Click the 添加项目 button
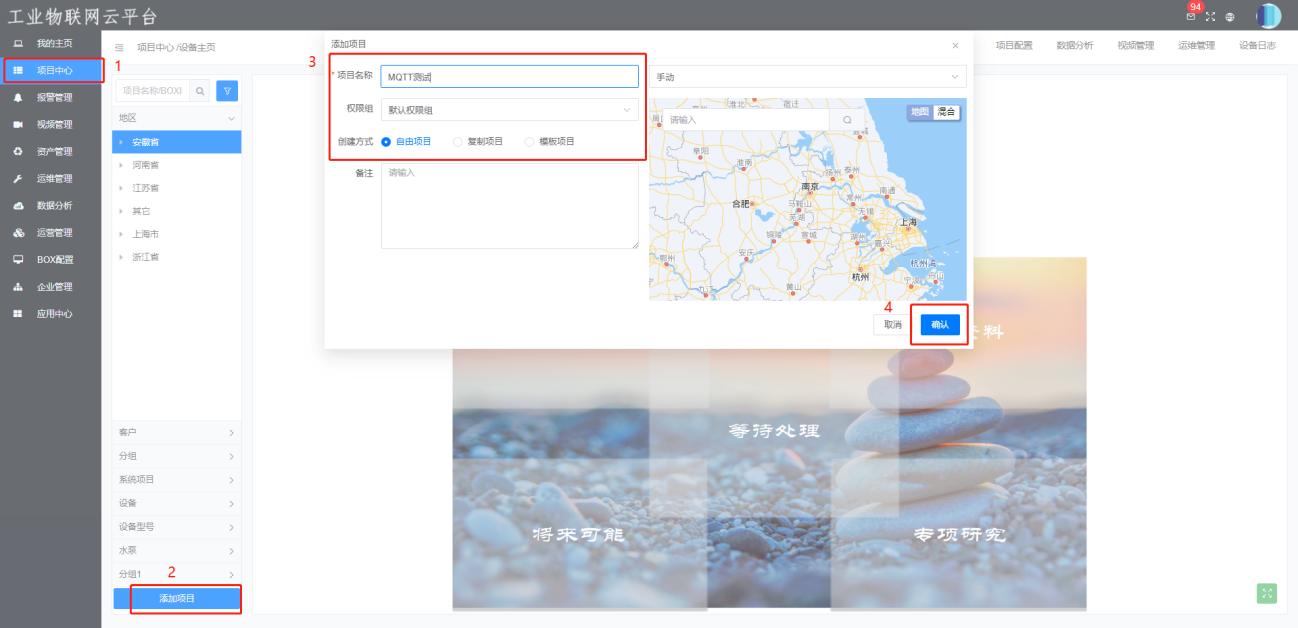Screen dimensions: 1298x628 click(x=177, y=598)
